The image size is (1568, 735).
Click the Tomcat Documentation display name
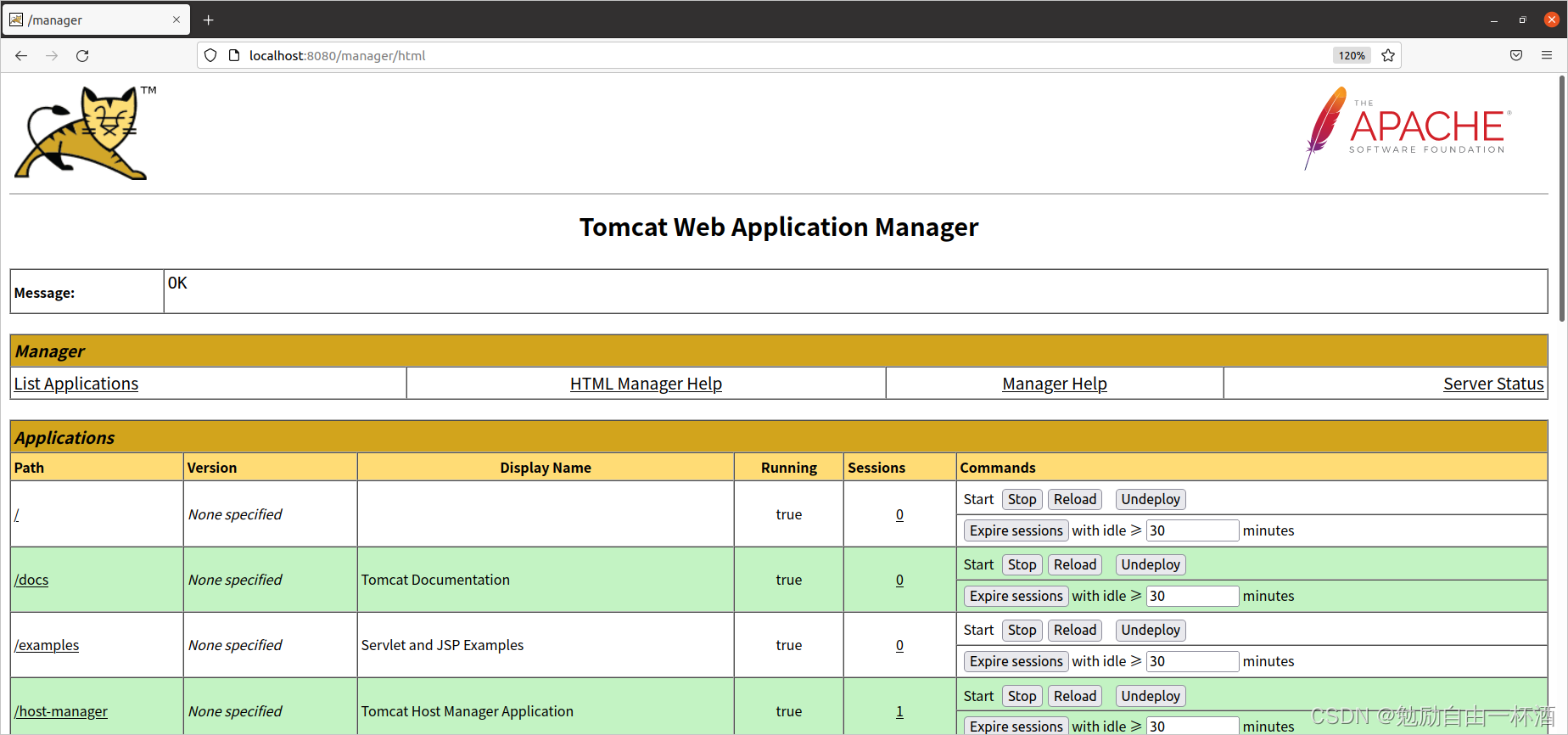(x=435, y=580)
